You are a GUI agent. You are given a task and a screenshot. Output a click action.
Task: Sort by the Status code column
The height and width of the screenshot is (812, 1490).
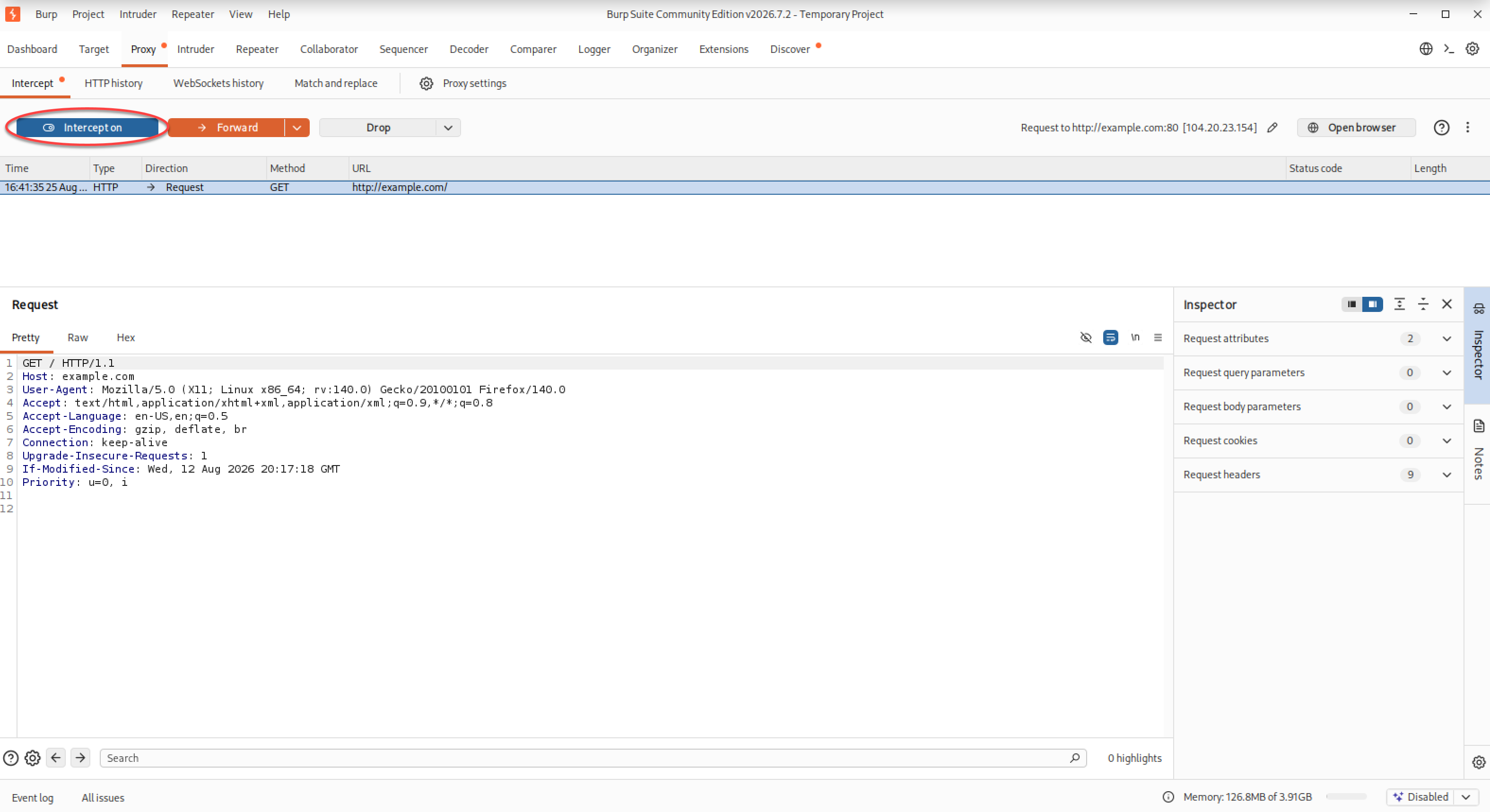[x=1348, y=169]
